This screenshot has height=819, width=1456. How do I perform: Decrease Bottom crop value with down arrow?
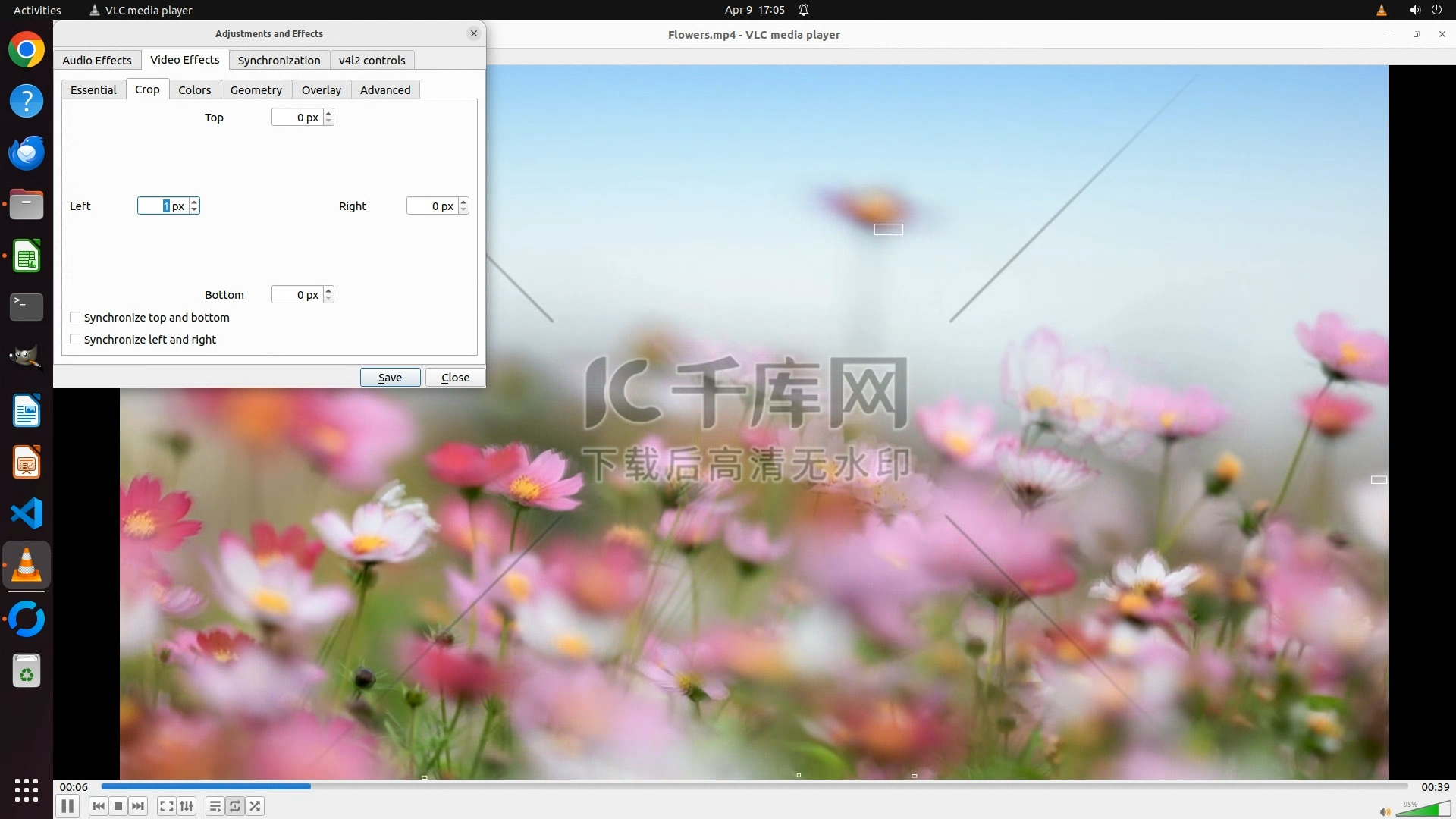[x=328, y=299]
